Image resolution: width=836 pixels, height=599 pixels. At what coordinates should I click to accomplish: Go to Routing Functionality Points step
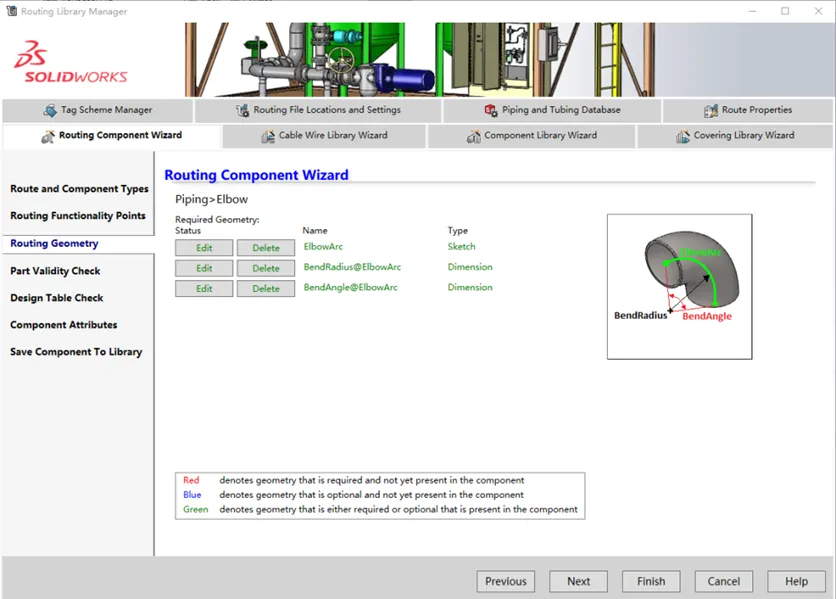point(78,215)
